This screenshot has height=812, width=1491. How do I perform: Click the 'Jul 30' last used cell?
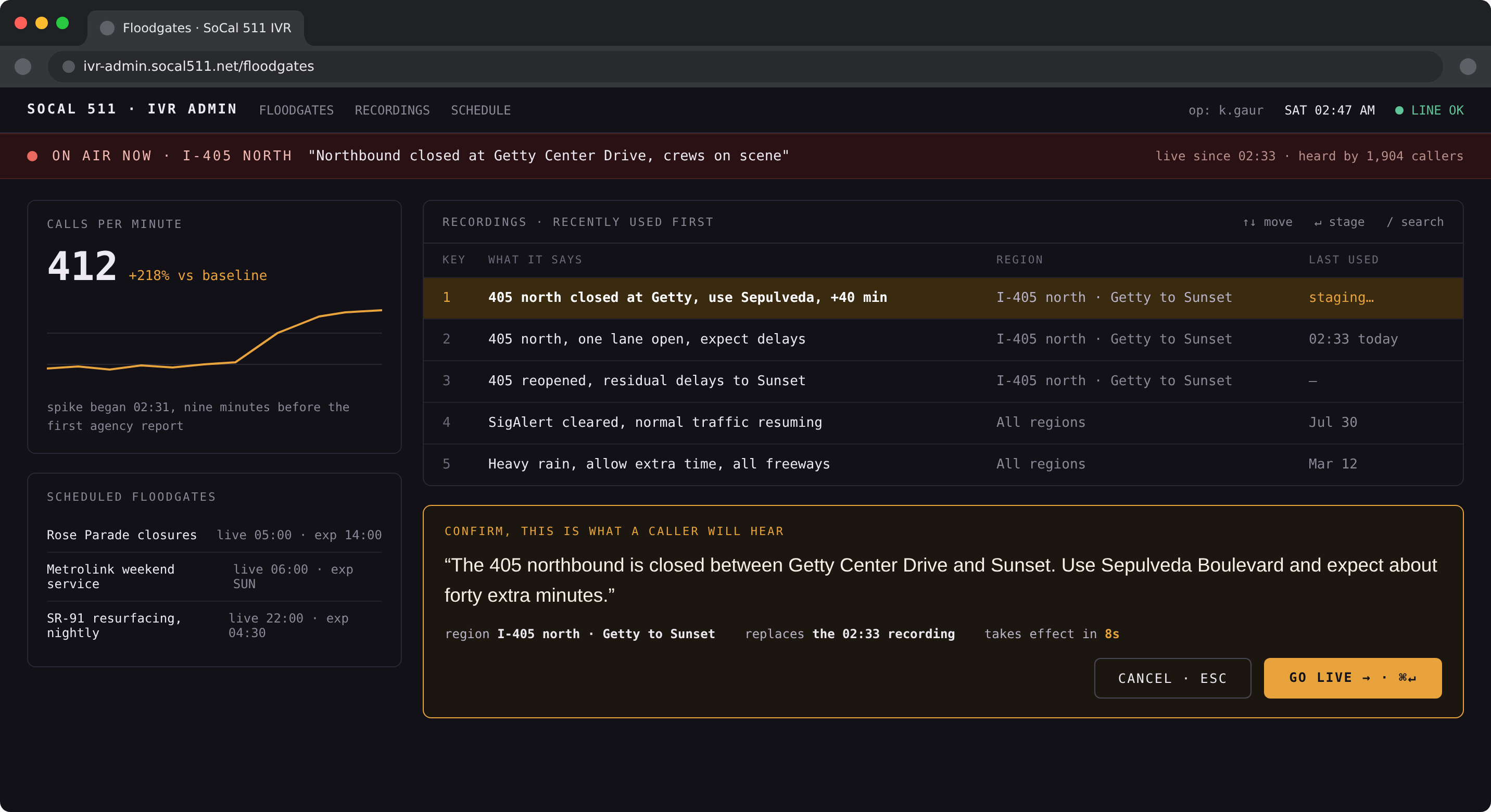coord(1332,423)
